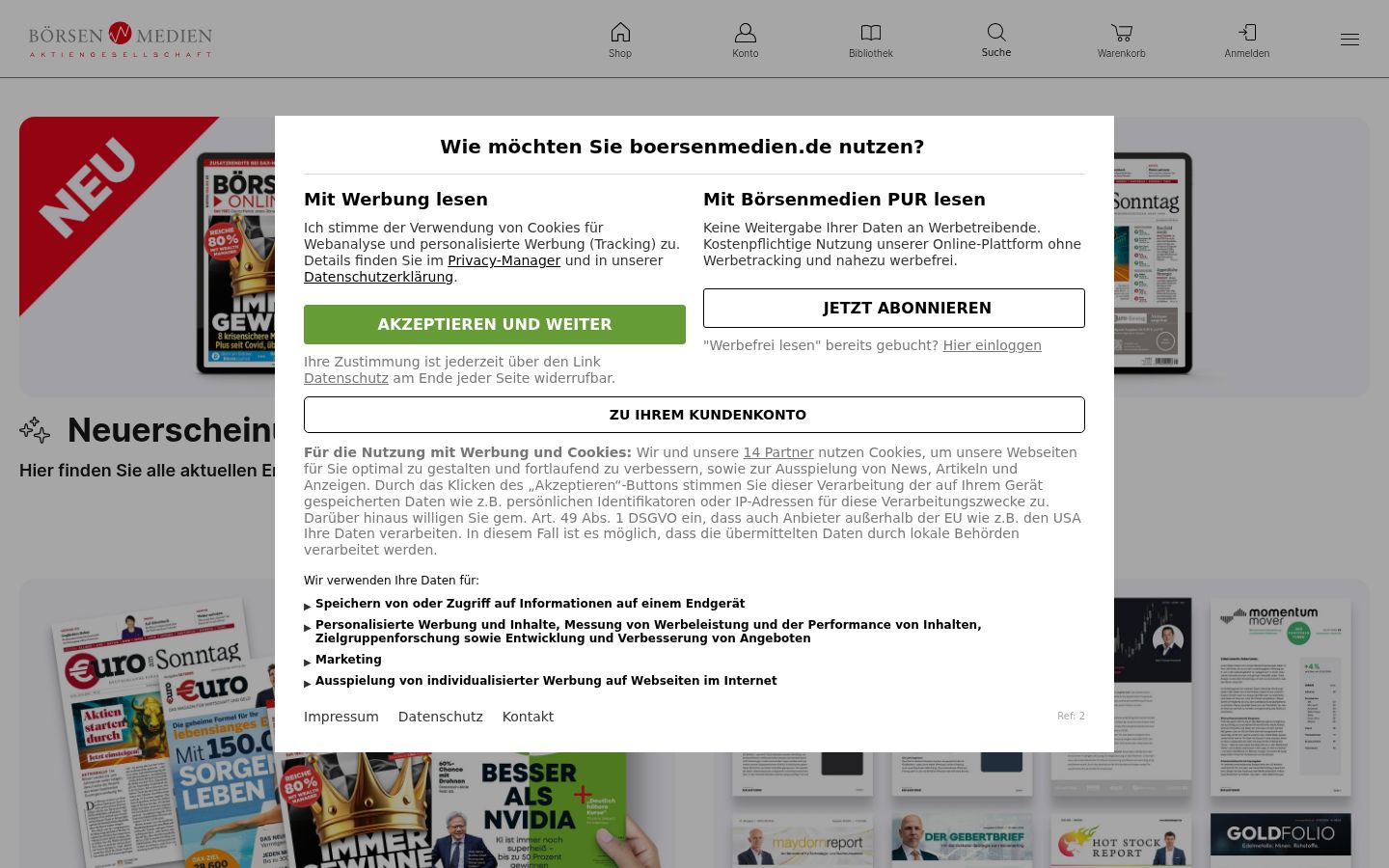
Task: Click Akzeptieren und Weiter button
Action: point(495,324)
